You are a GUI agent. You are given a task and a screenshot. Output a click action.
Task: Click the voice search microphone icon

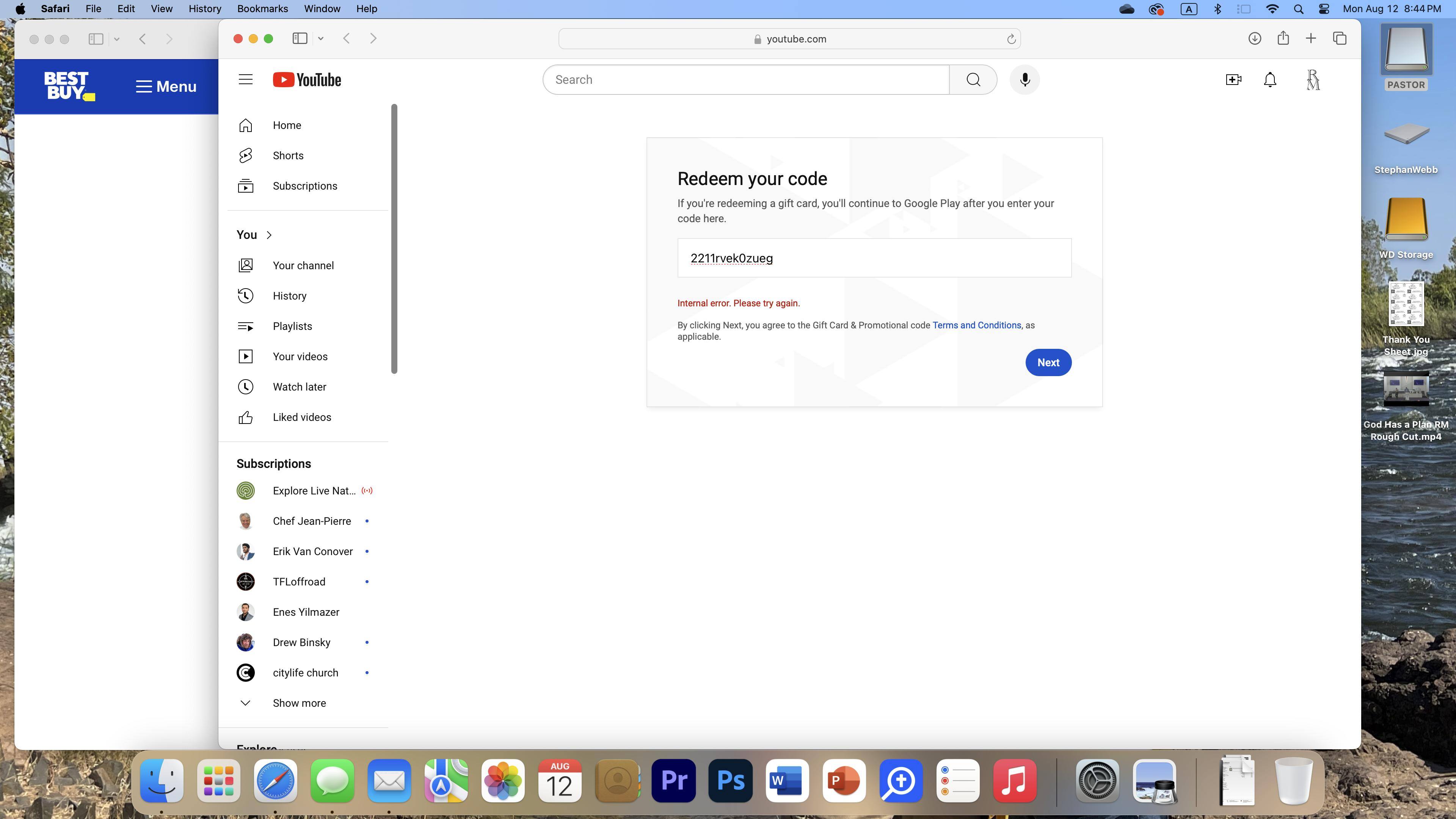1024,80
